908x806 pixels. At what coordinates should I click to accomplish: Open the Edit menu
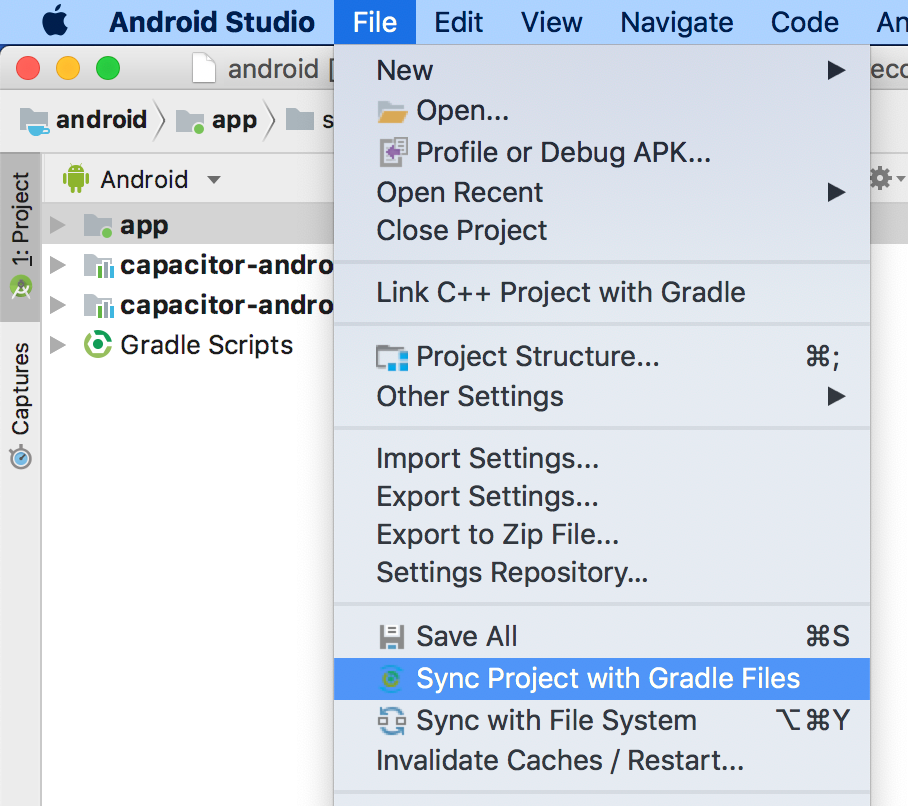[458, 22]
